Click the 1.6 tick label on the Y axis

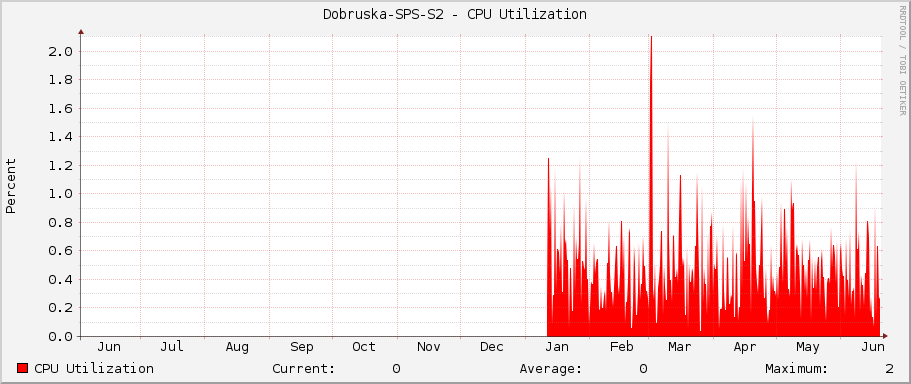[61, 108]
